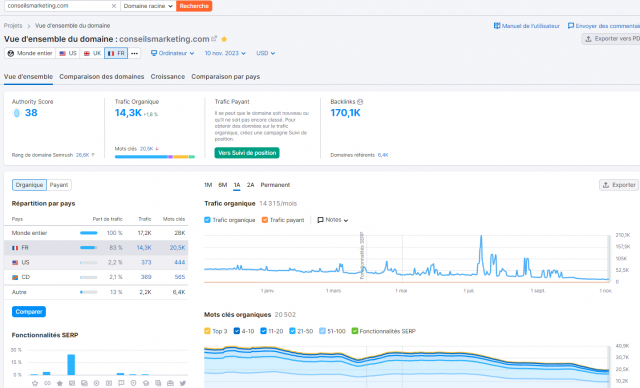Click the organic keywords distribution color bar

(x=155, y=157)
